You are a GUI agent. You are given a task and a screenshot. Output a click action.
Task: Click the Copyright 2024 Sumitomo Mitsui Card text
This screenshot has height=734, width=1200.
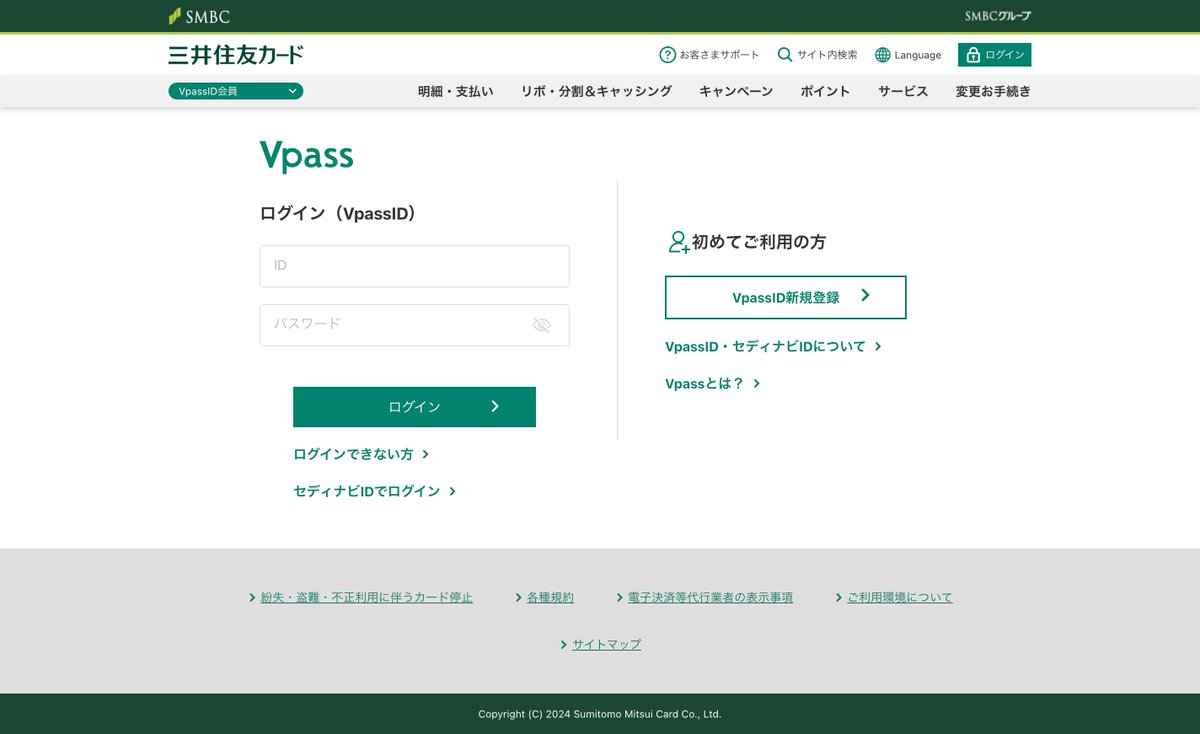click(600, 714)
